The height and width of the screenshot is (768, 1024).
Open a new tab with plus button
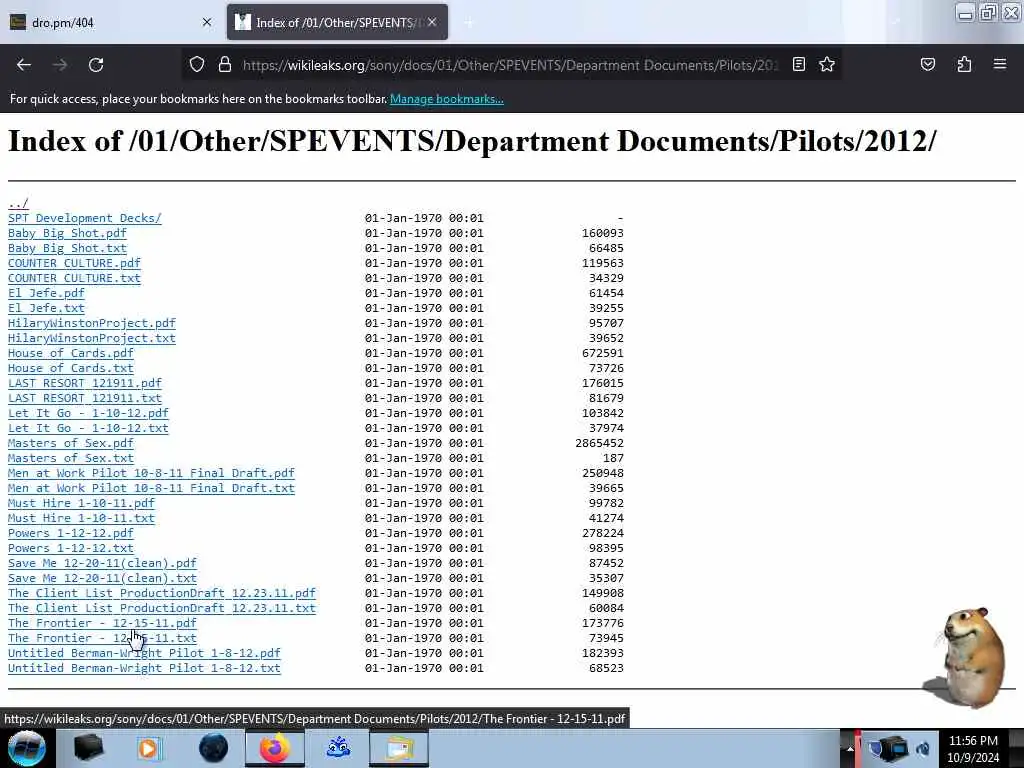point(468,22)
